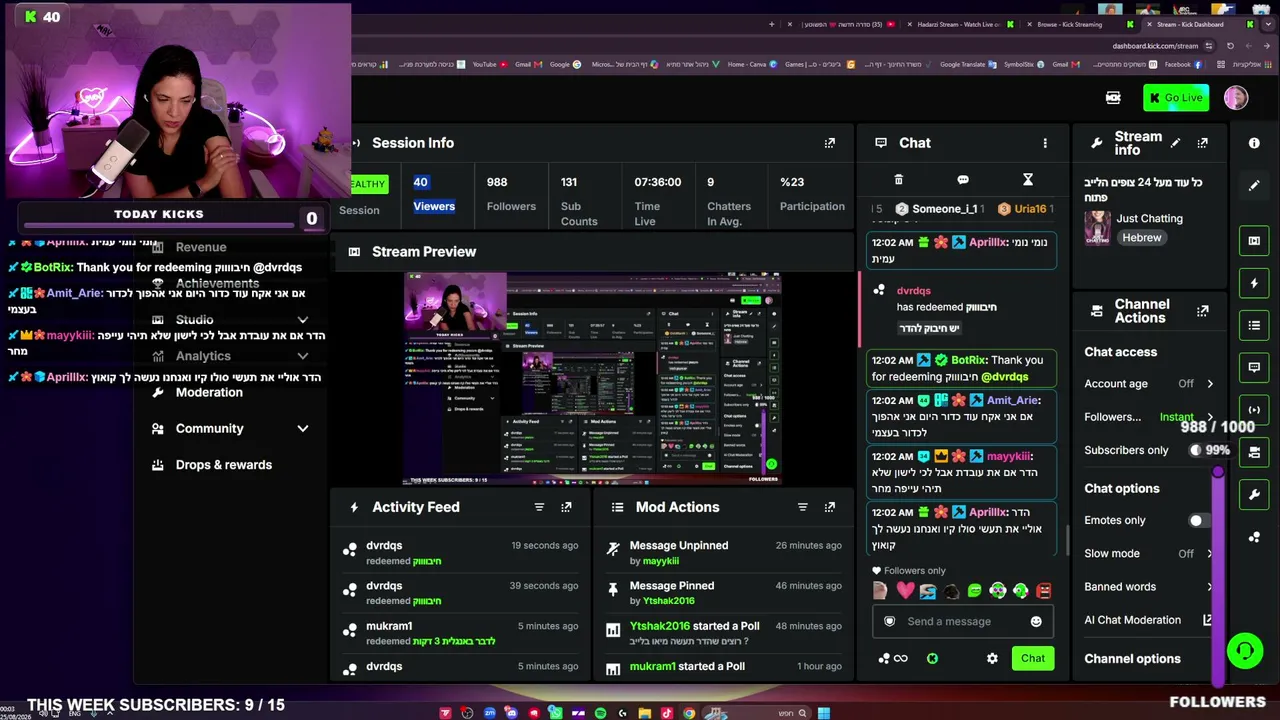Toggle Subscribers only switch
The image size is (1280, 720).
1202,451
